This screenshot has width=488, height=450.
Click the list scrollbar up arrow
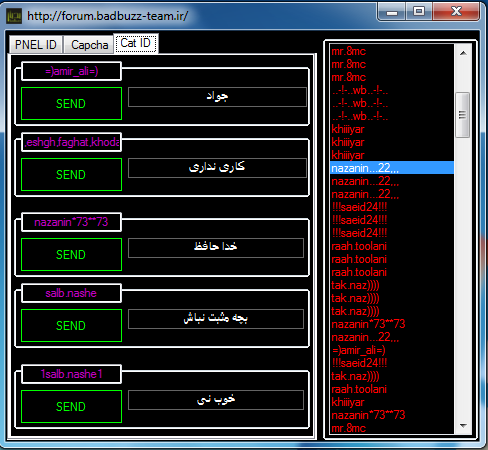click(463, 53)
